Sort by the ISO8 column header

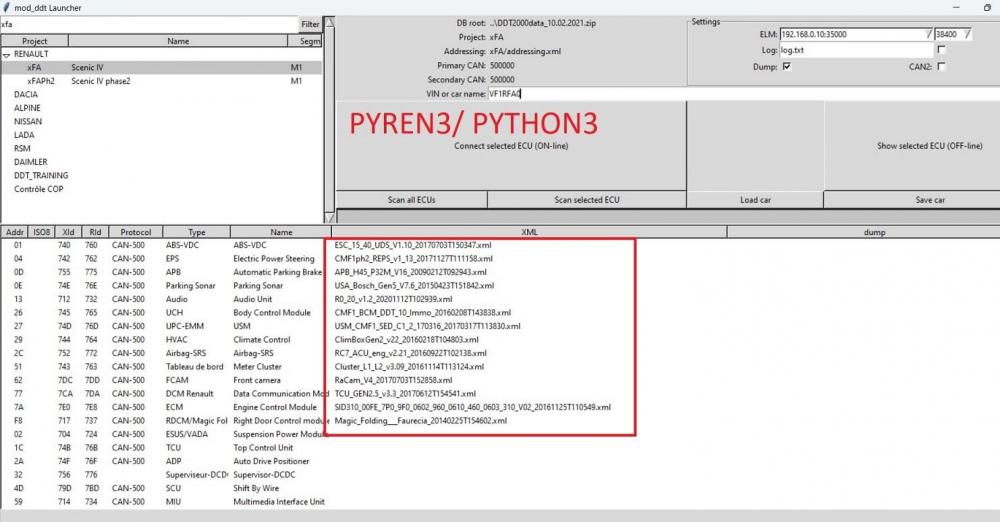point(41,232)
